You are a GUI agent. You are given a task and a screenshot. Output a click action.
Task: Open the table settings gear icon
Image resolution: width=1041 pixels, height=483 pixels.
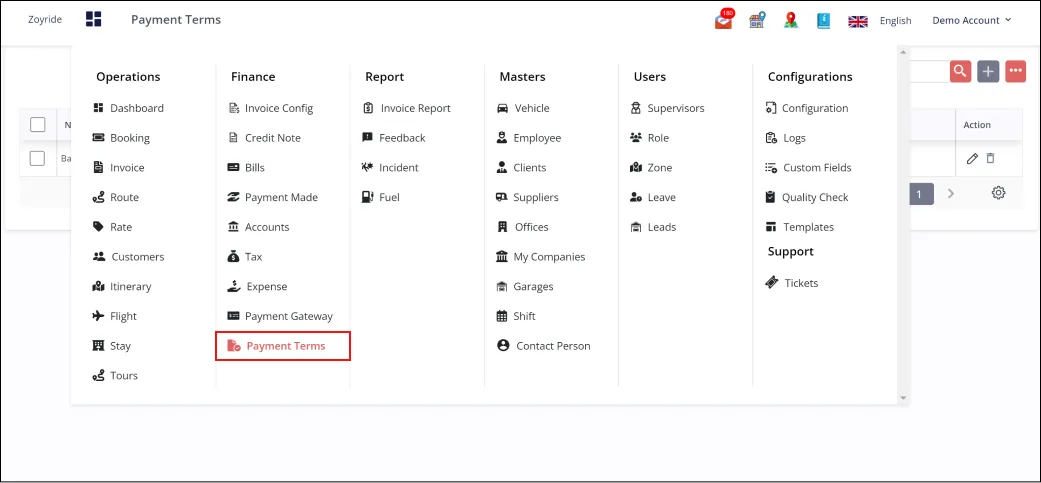998,193
